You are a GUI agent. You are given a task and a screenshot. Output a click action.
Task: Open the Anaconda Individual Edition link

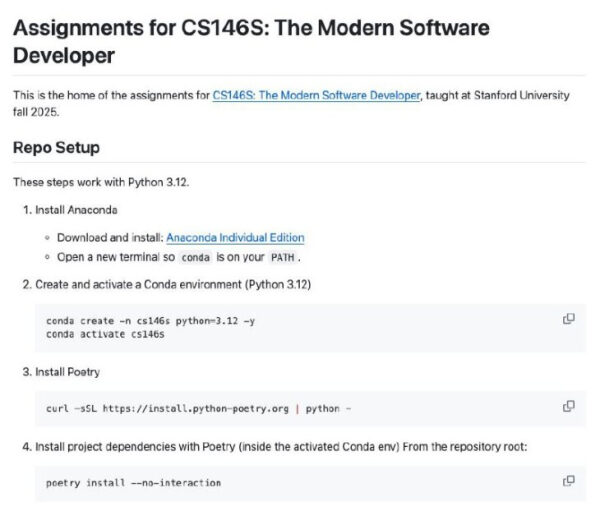pyautogui.click(x=235, y=238)
